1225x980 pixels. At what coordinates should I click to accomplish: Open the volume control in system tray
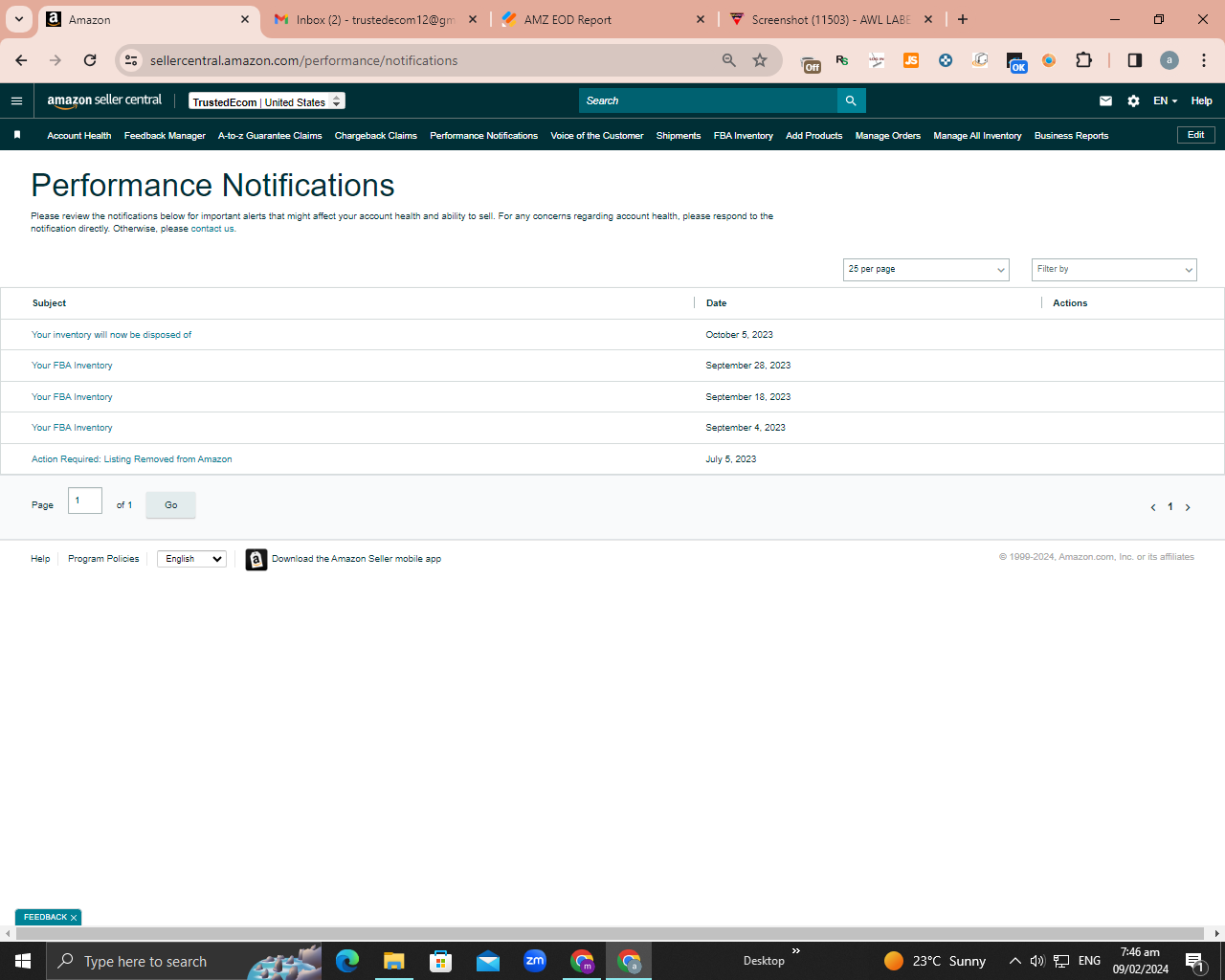pyautogui.click(x=1037, y=961)
